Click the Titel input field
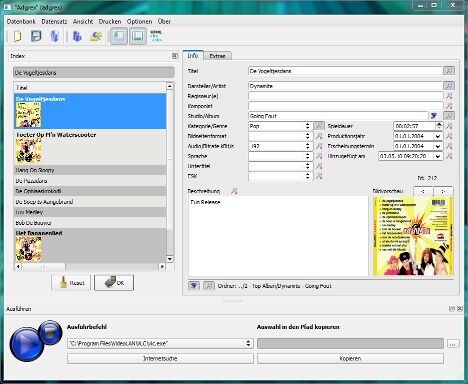The width and height of the screenshot is (468, 384). [345, 71]
